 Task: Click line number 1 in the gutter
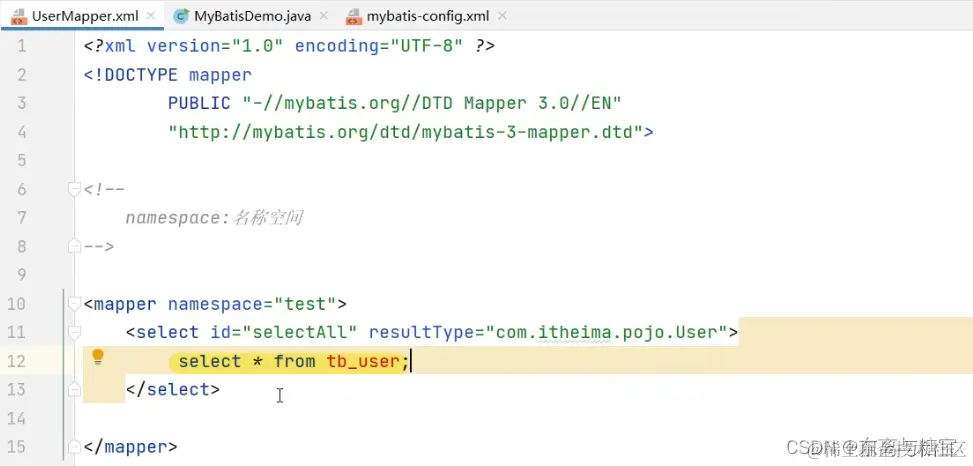pos(21,46)
